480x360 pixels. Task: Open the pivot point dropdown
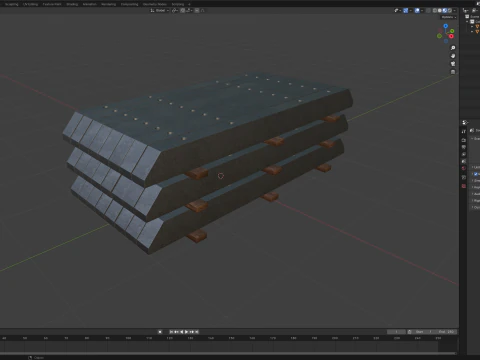[x=175, y=11]
